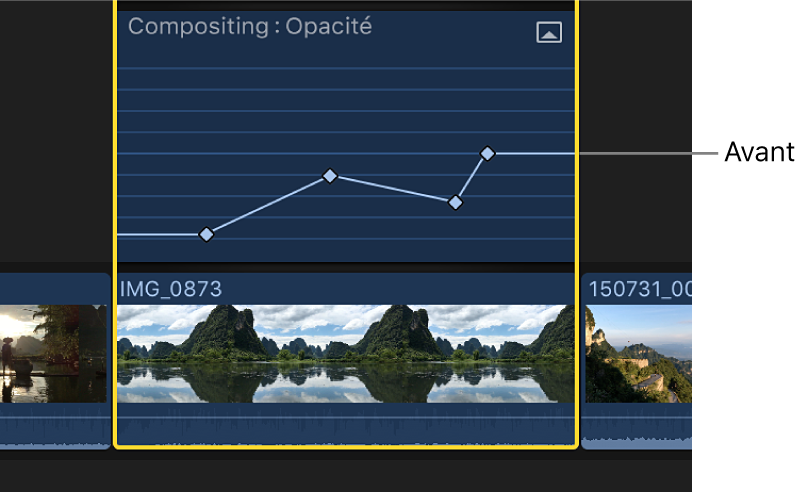Select the first (leftmost) opacity keyframe diamond

pyautogui.click(x=206, y=235)
